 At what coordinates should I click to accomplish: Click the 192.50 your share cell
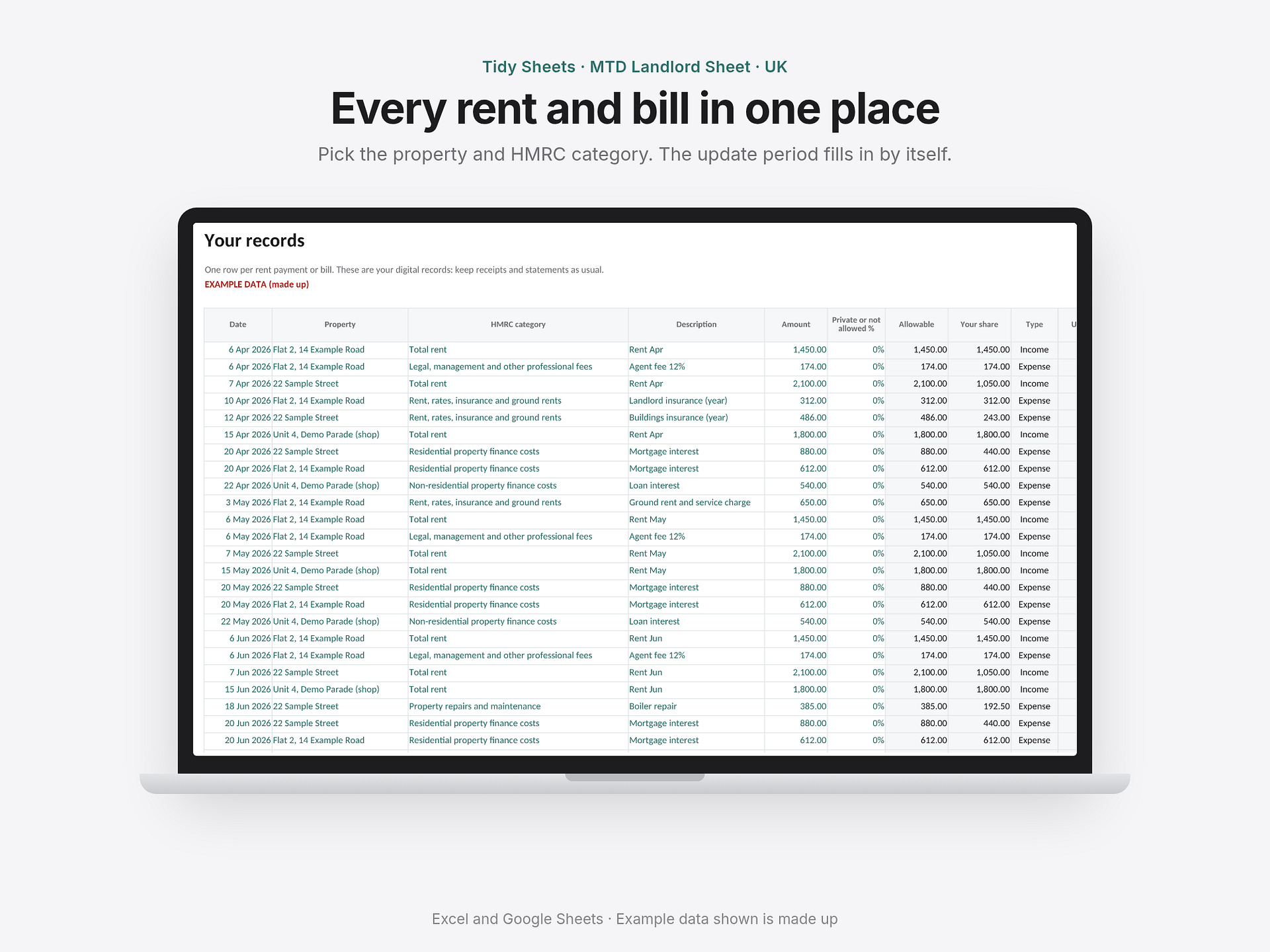[x=979, y=706]
